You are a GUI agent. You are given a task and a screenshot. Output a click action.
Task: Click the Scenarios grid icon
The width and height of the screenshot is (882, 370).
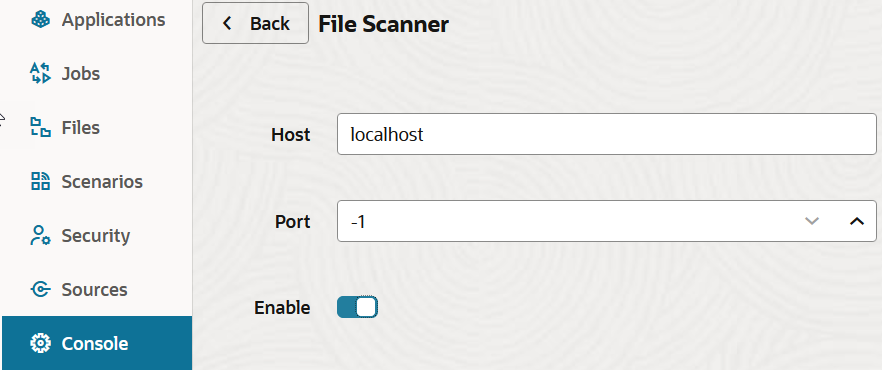(x=40, y=182)
